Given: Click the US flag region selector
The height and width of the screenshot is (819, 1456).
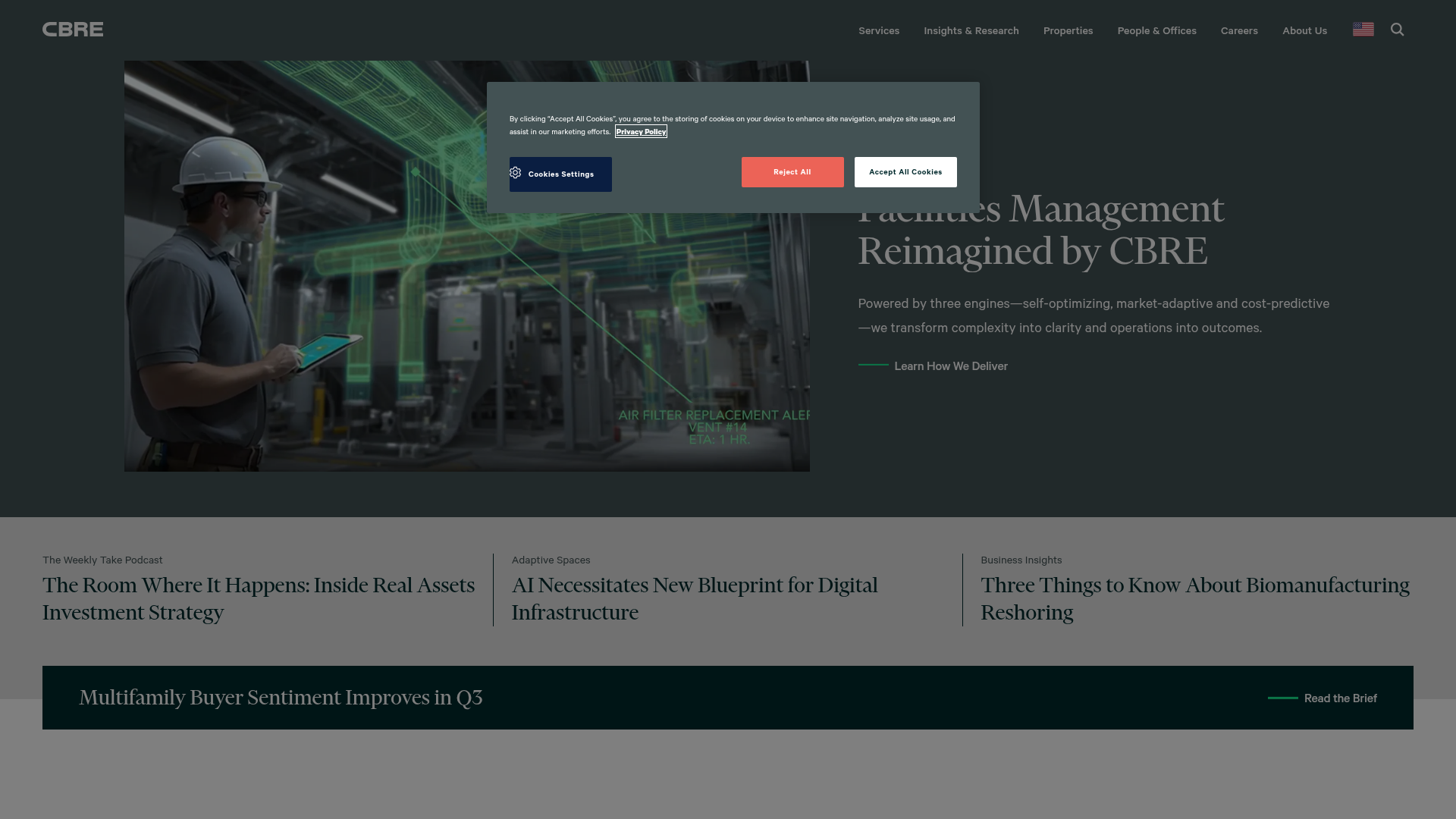Looking at the screenshot, I should pyautogui.click(x=1363, y=29).
